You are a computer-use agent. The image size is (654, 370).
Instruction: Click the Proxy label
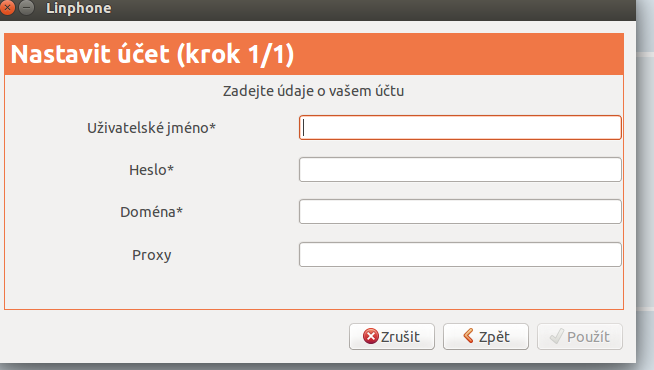coord(151,255)
